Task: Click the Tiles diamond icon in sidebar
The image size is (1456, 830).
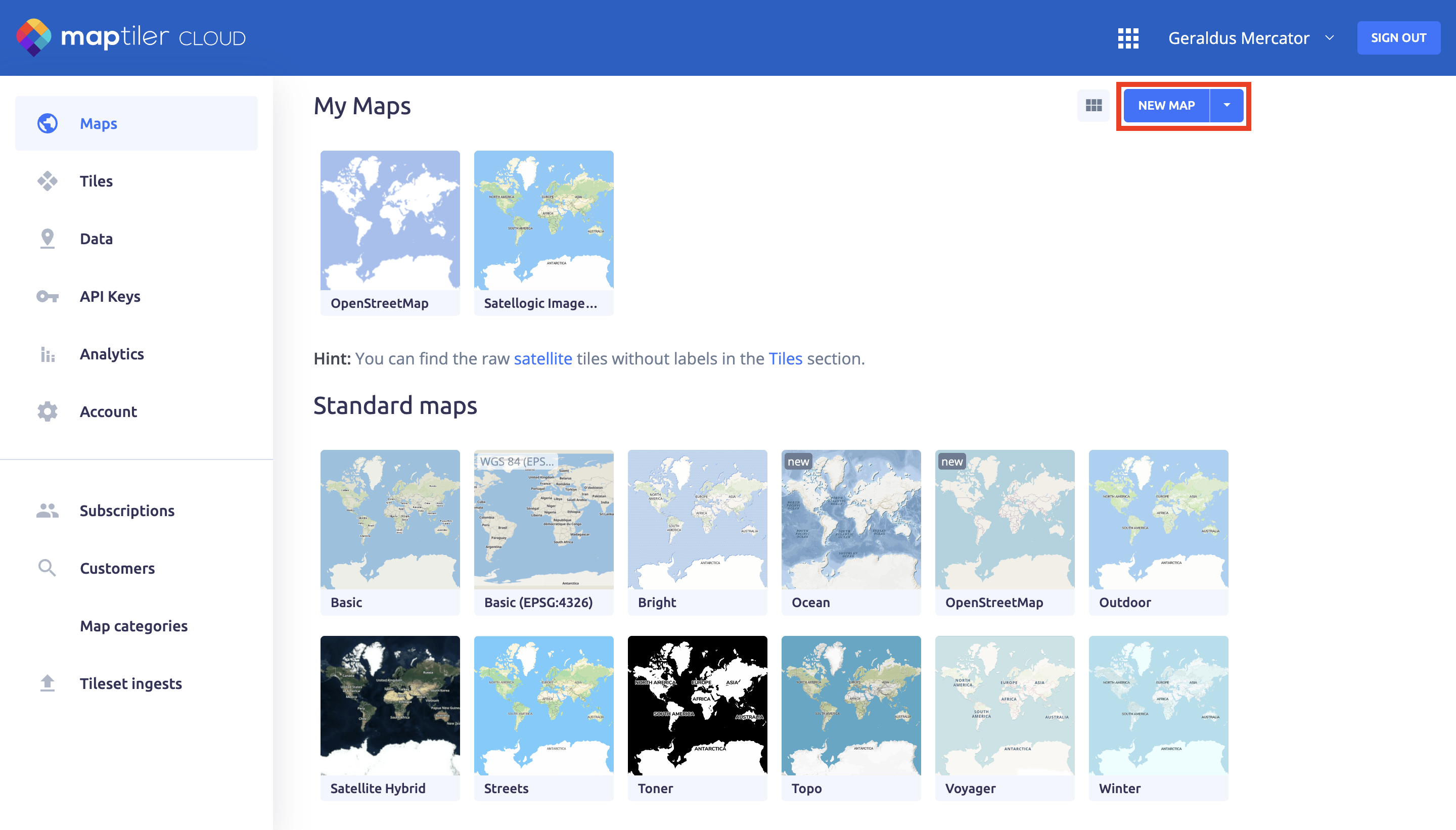Action: [x=48, y=181]
